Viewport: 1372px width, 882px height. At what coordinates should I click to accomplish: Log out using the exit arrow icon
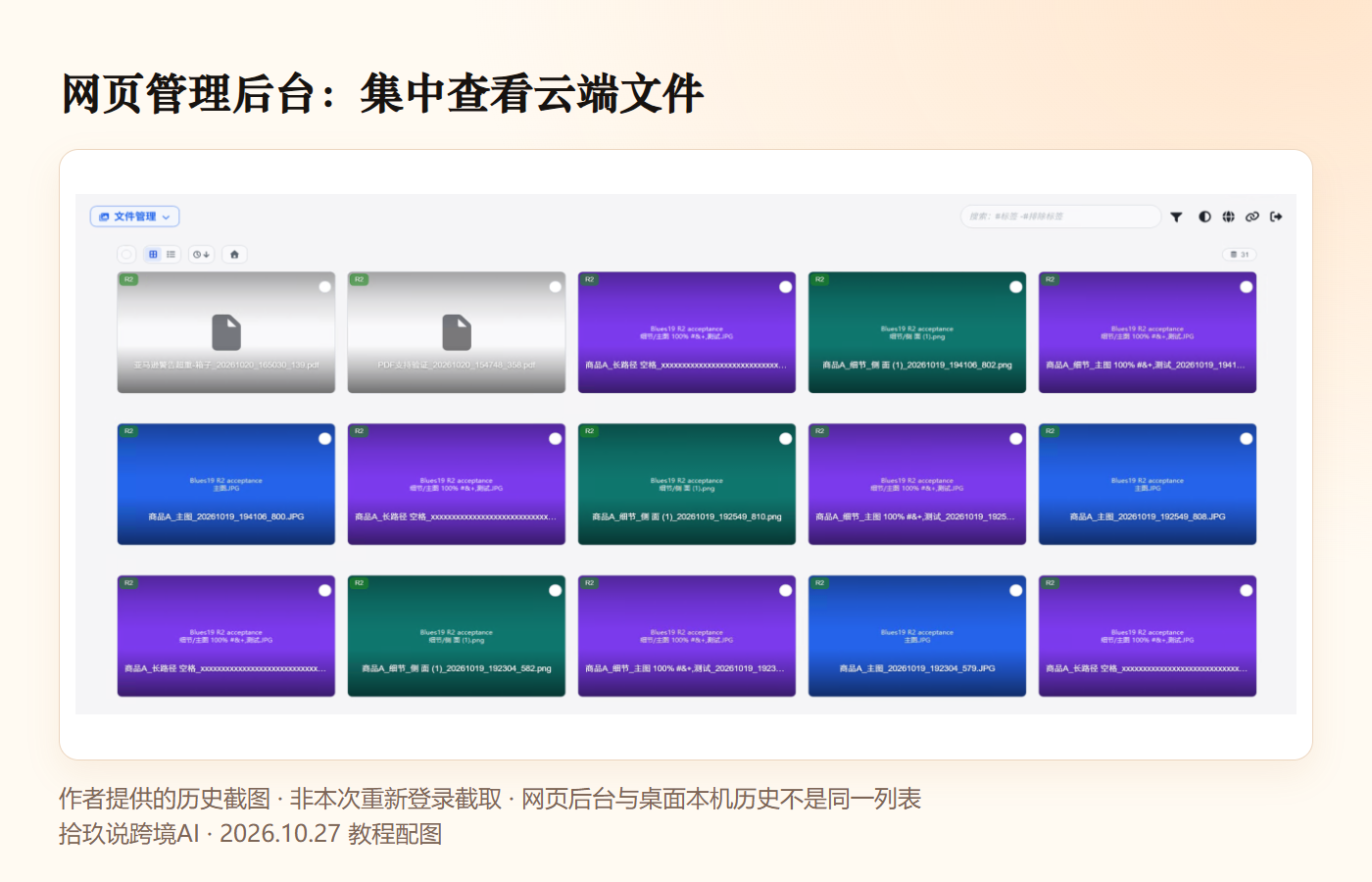[x=1276, y=217]
